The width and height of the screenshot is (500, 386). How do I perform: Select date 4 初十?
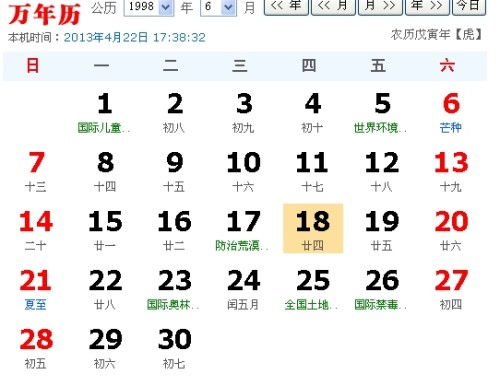(x=313, y=113)
